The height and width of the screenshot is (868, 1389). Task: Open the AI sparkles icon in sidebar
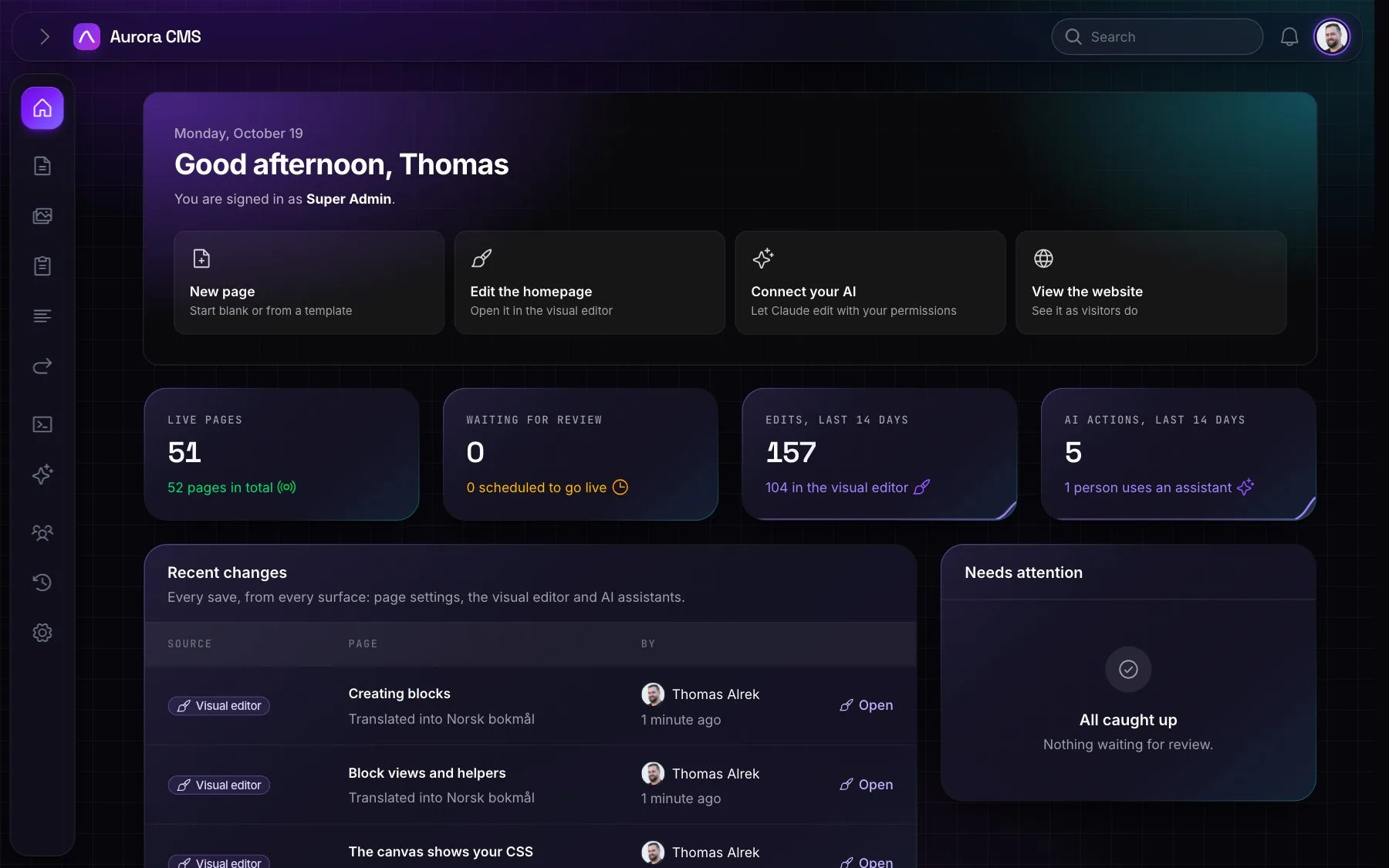(42, 474)
